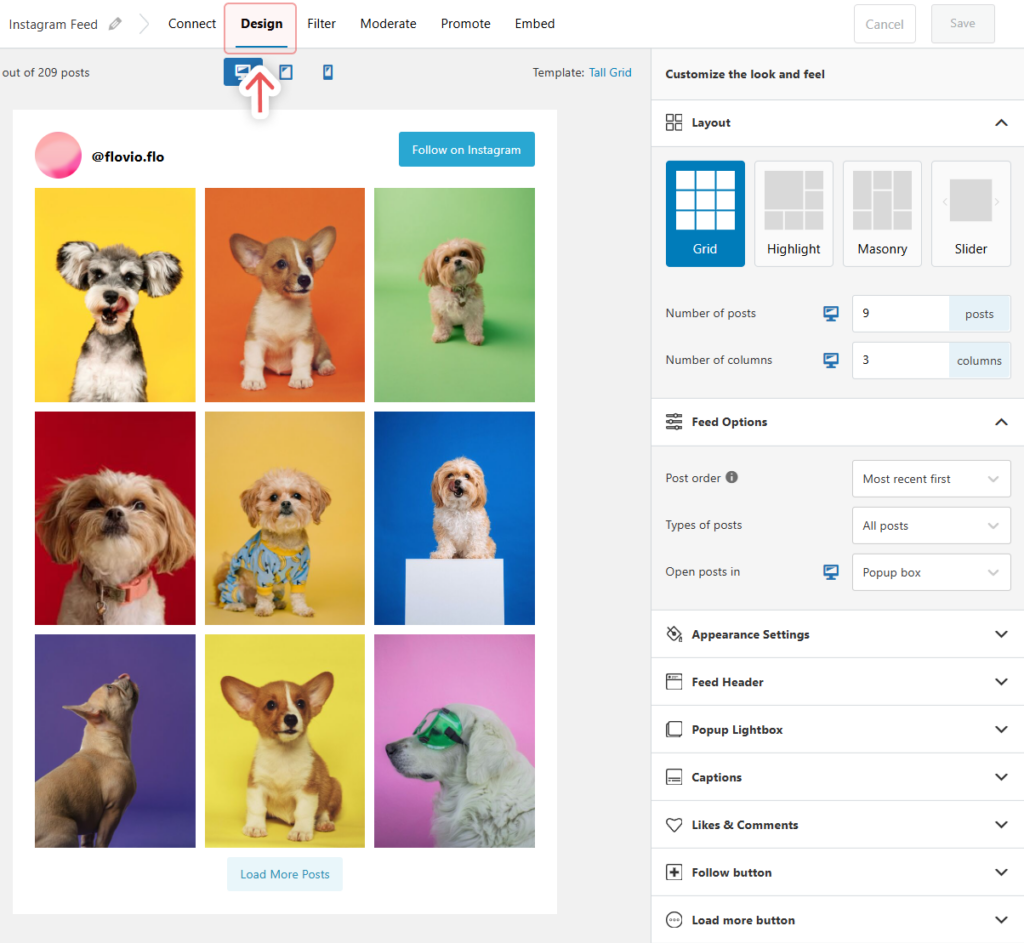Click the desktop icon beside Number of posts
The image size is (1024, 943).
click(830, 313)
